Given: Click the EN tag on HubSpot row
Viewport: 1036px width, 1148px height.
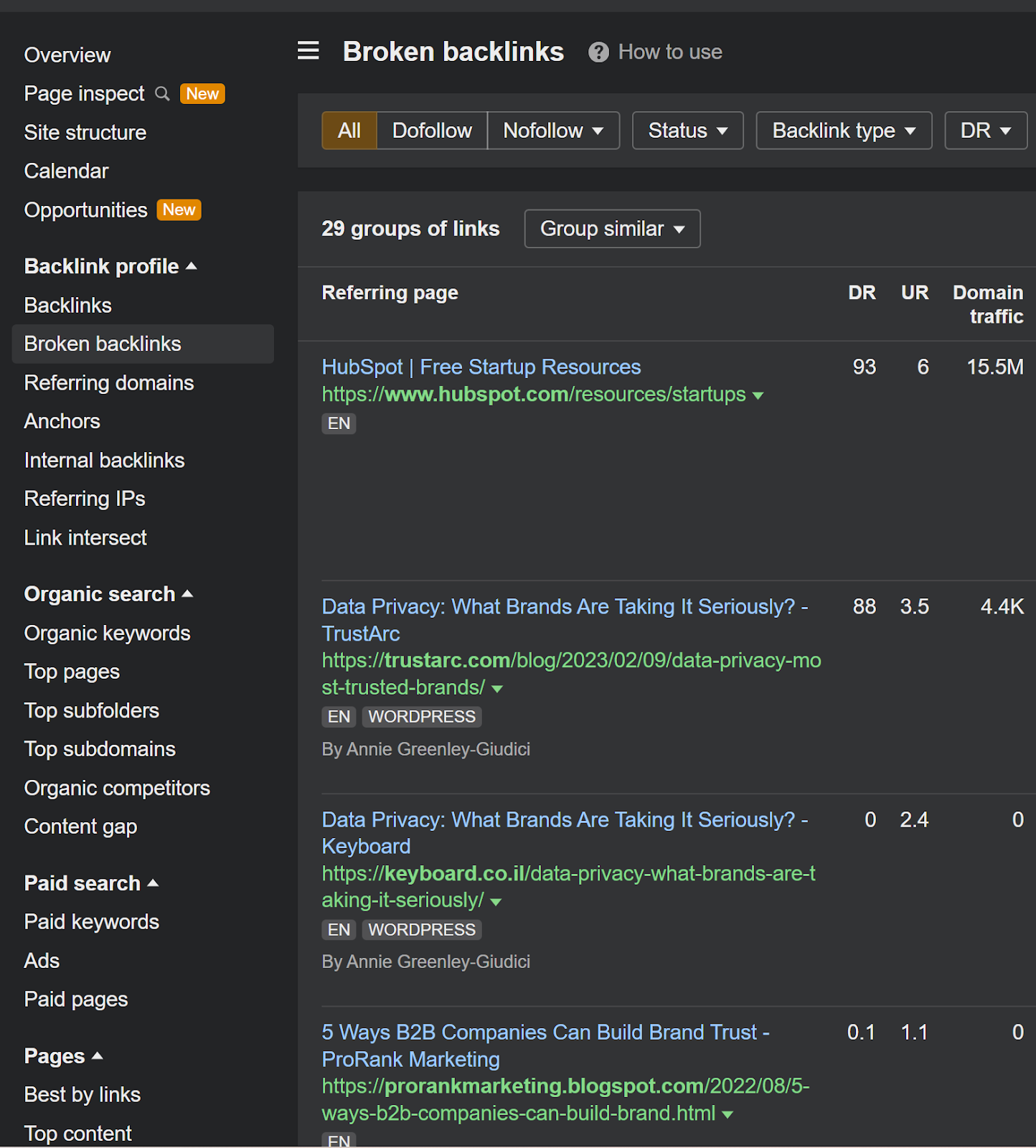Looking at the screenshot, I should point(339,423).
